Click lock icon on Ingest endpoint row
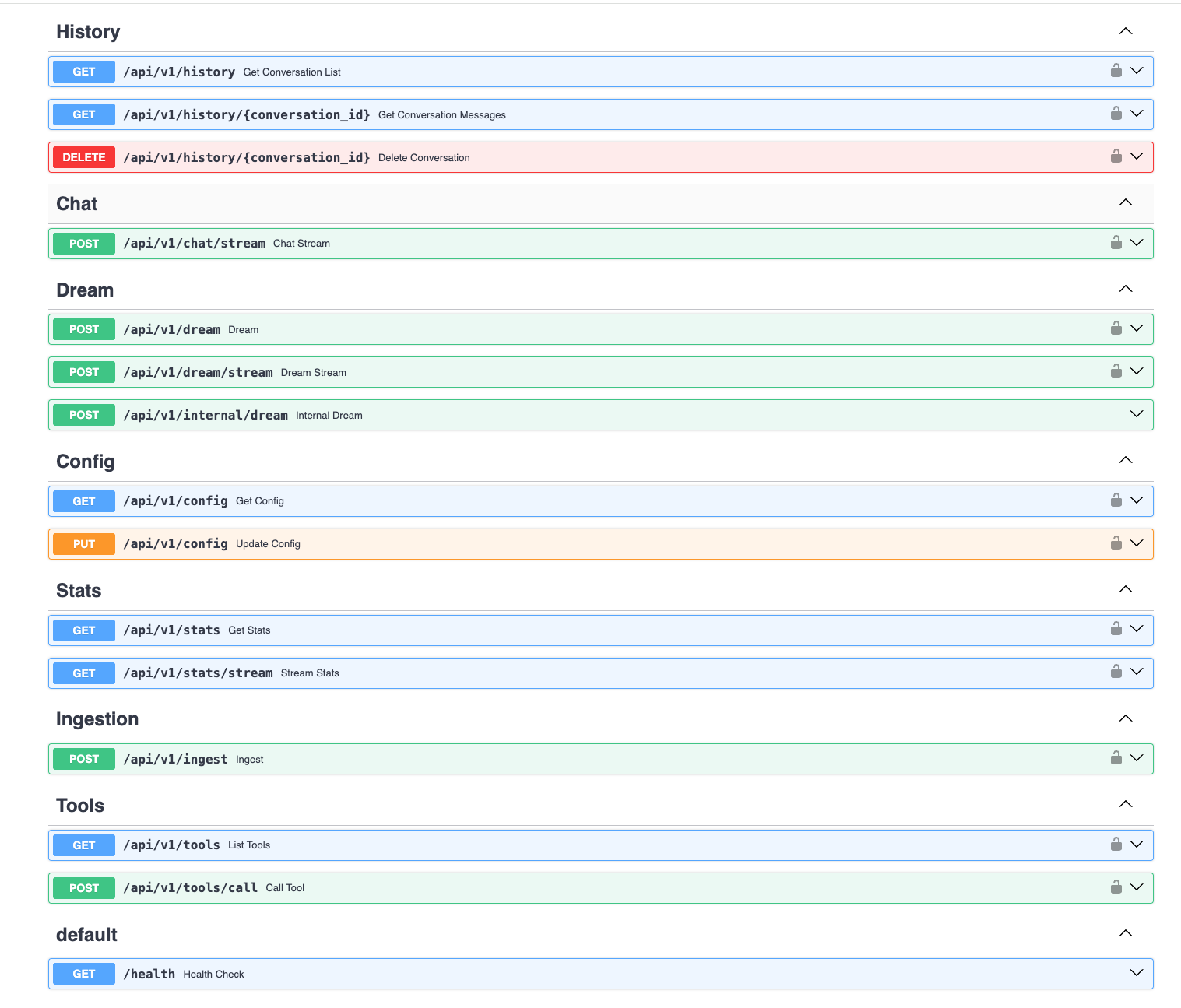The image size is (1181, 1008). [x=1116, y=757]
